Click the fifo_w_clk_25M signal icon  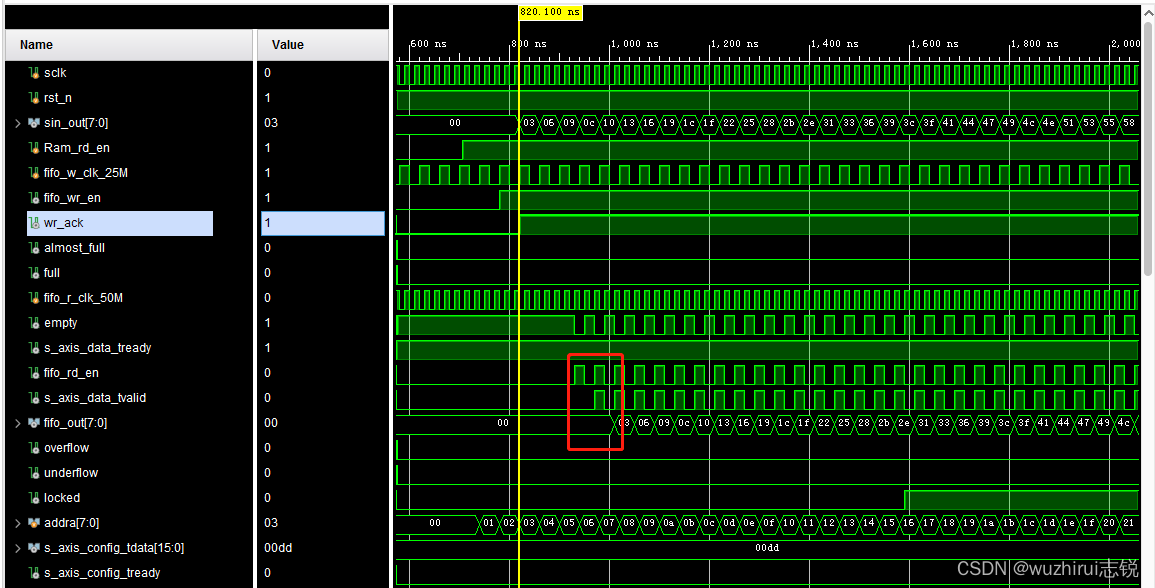(x=34, y=173)
